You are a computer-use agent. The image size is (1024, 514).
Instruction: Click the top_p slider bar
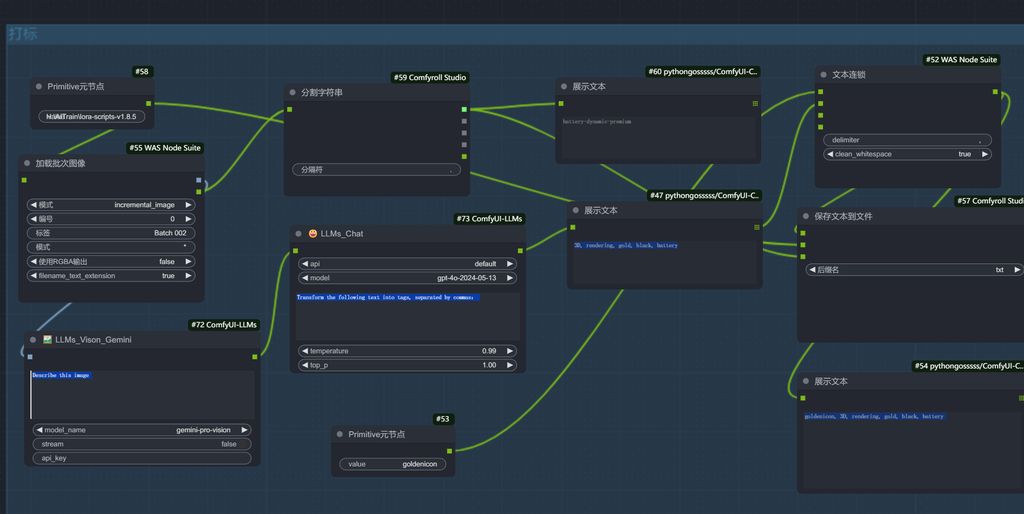pyautogui.click(x=408, y=365)
